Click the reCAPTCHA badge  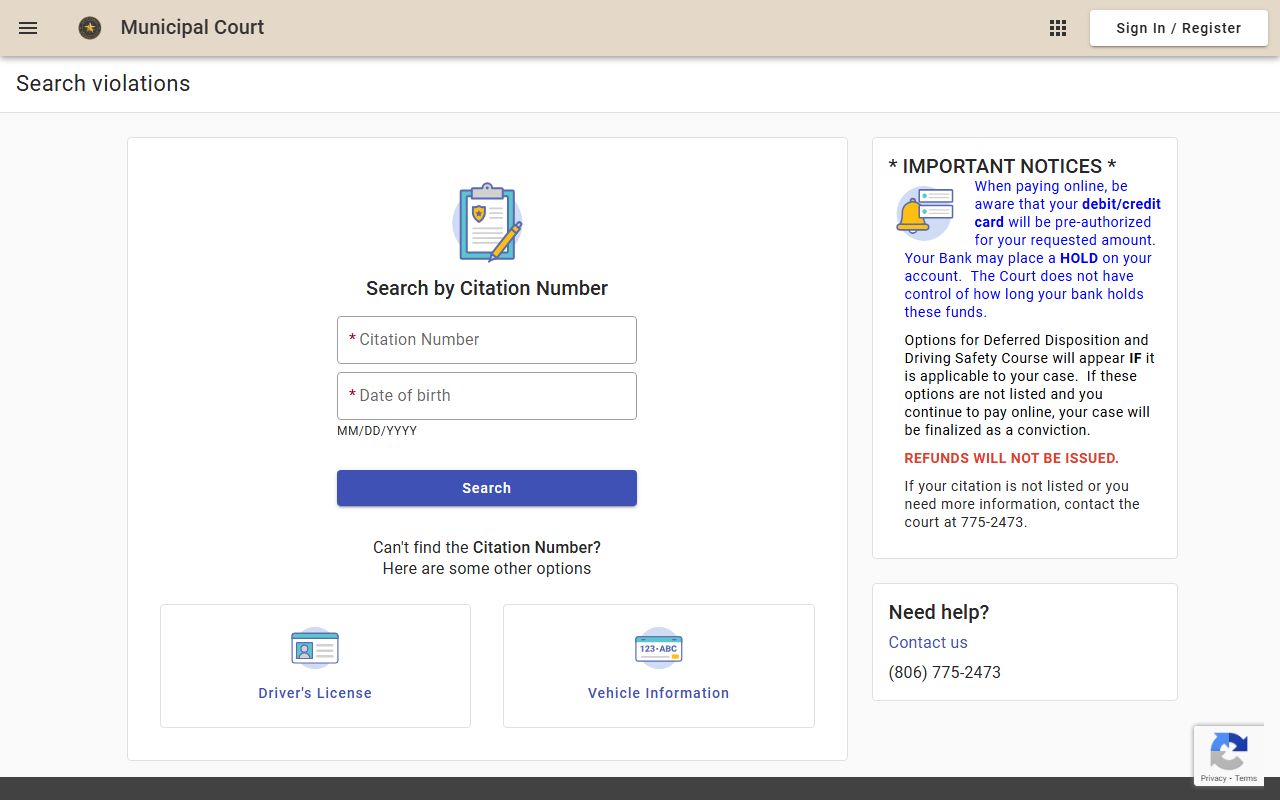(x=1229, y=756)
